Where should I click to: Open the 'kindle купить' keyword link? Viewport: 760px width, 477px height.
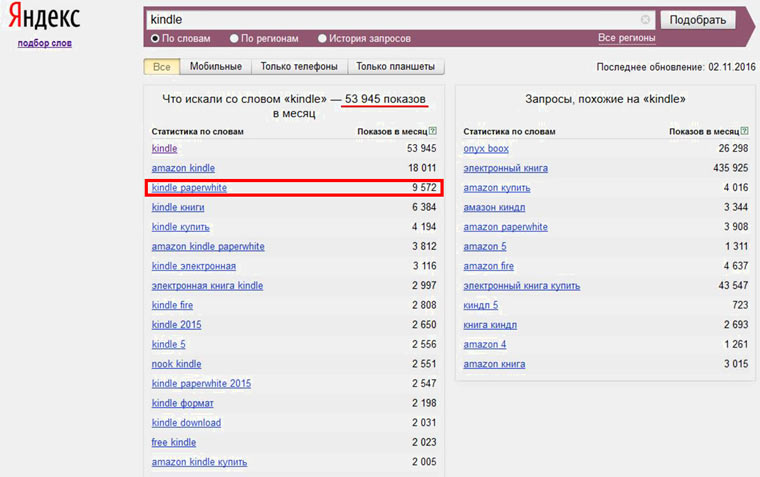pos(180,227)
